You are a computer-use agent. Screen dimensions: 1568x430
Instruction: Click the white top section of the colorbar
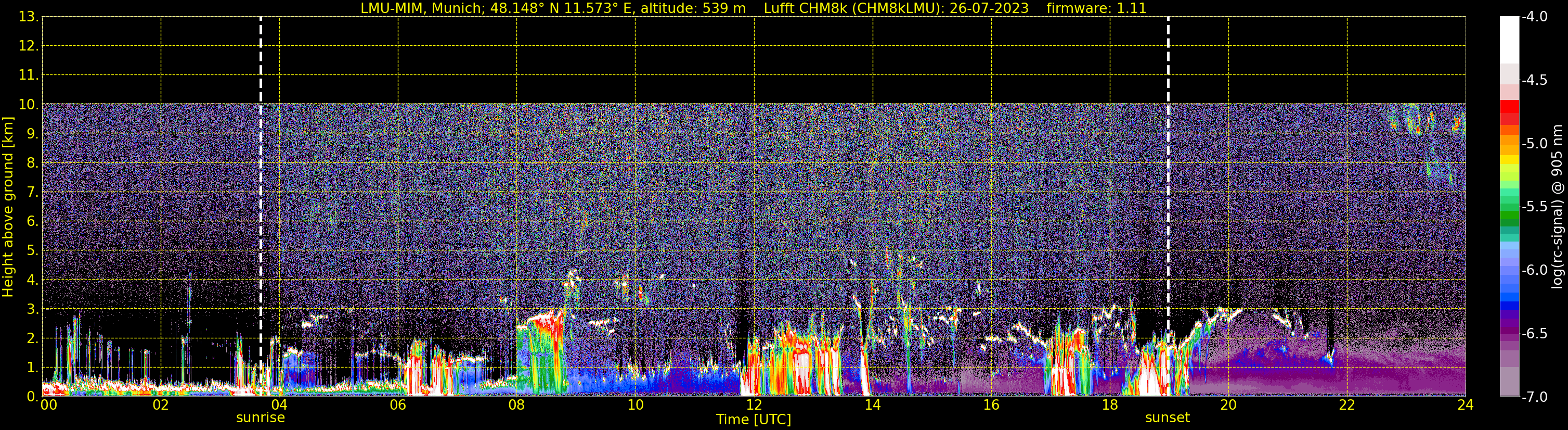[1510, 40]
